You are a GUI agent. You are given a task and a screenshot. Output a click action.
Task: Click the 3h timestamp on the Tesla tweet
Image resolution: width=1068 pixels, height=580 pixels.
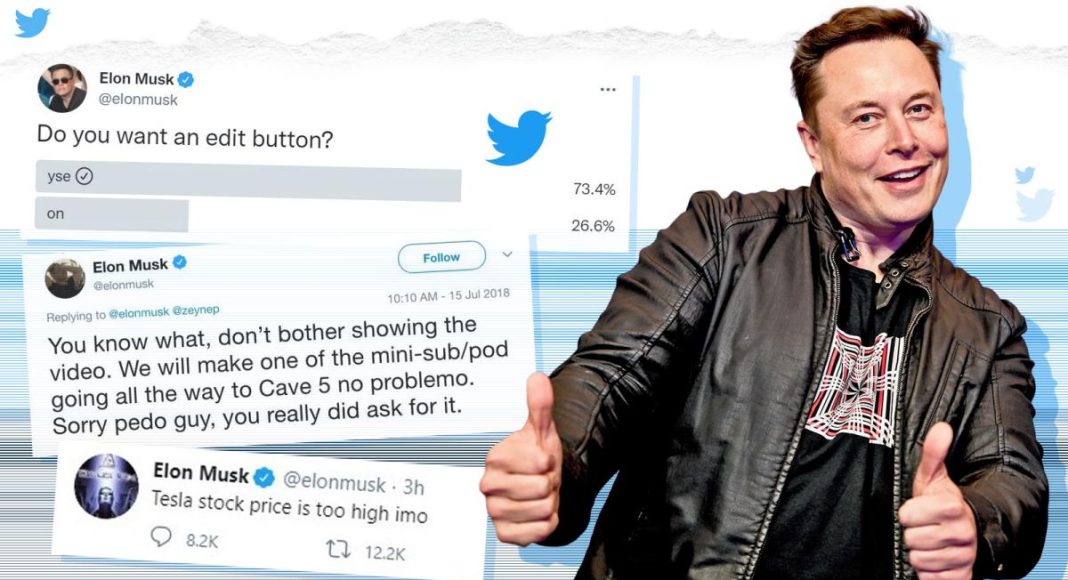point(413,487)
